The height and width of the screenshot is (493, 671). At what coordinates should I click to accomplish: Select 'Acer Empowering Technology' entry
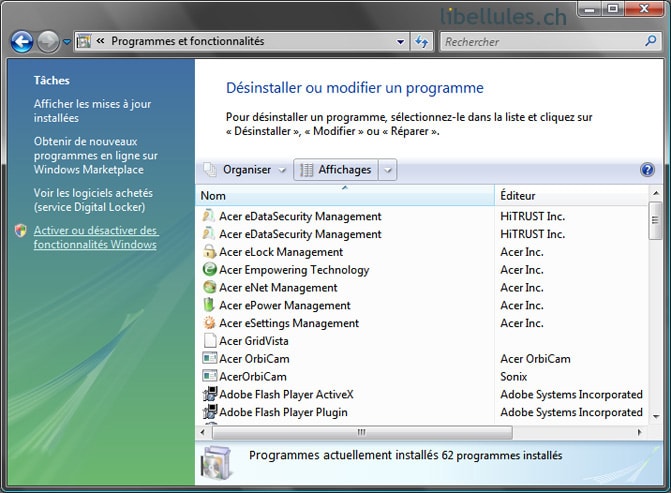click(294, 270)
